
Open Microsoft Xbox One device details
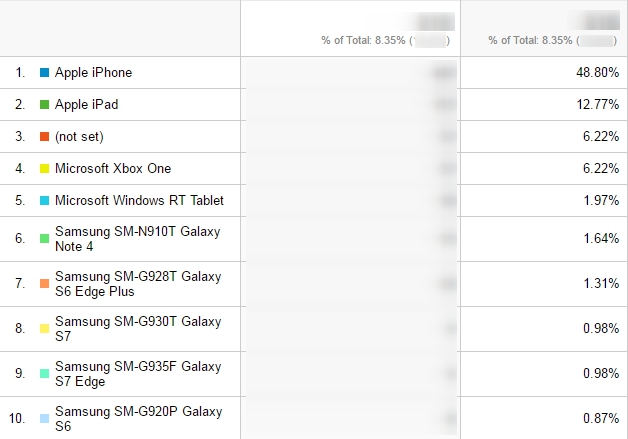click(113, 169)
